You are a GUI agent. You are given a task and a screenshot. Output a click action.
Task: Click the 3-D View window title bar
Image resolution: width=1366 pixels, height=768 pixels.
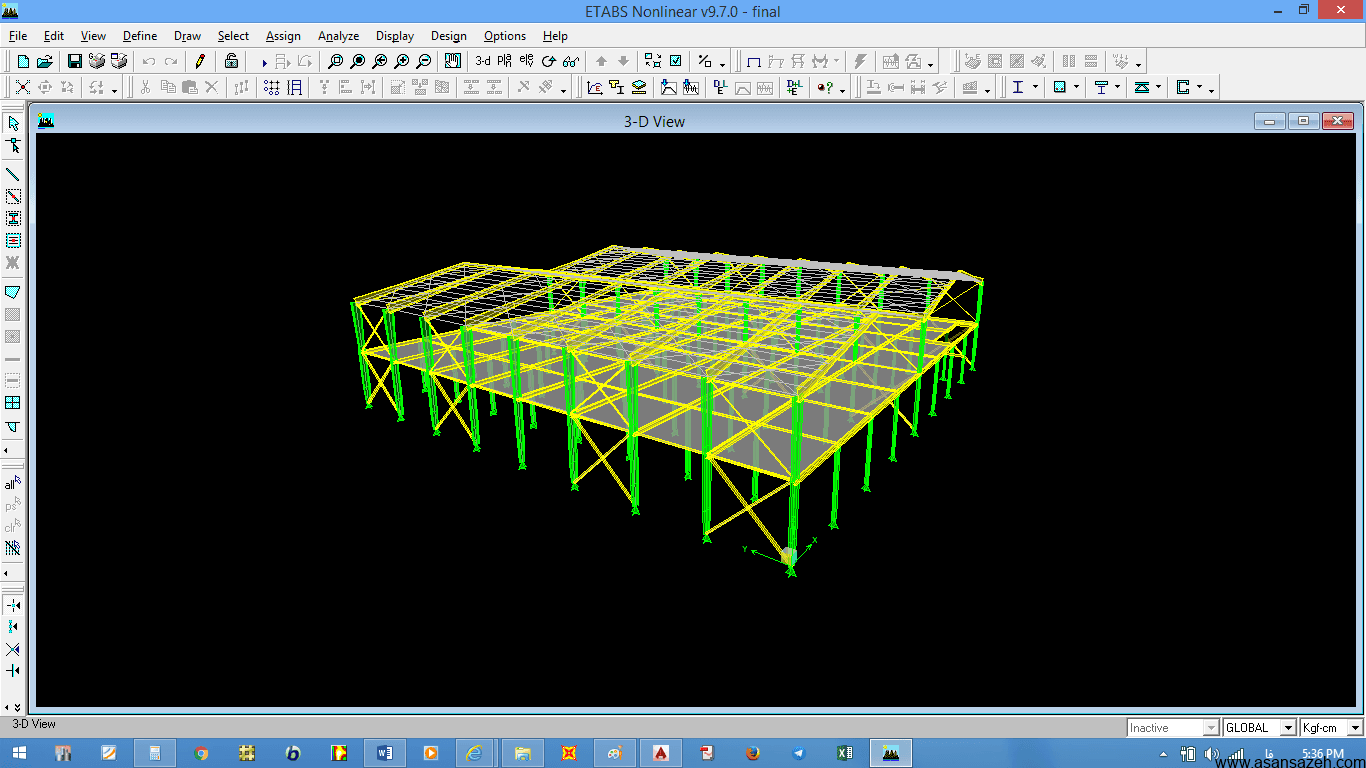[x=654, y=121]
